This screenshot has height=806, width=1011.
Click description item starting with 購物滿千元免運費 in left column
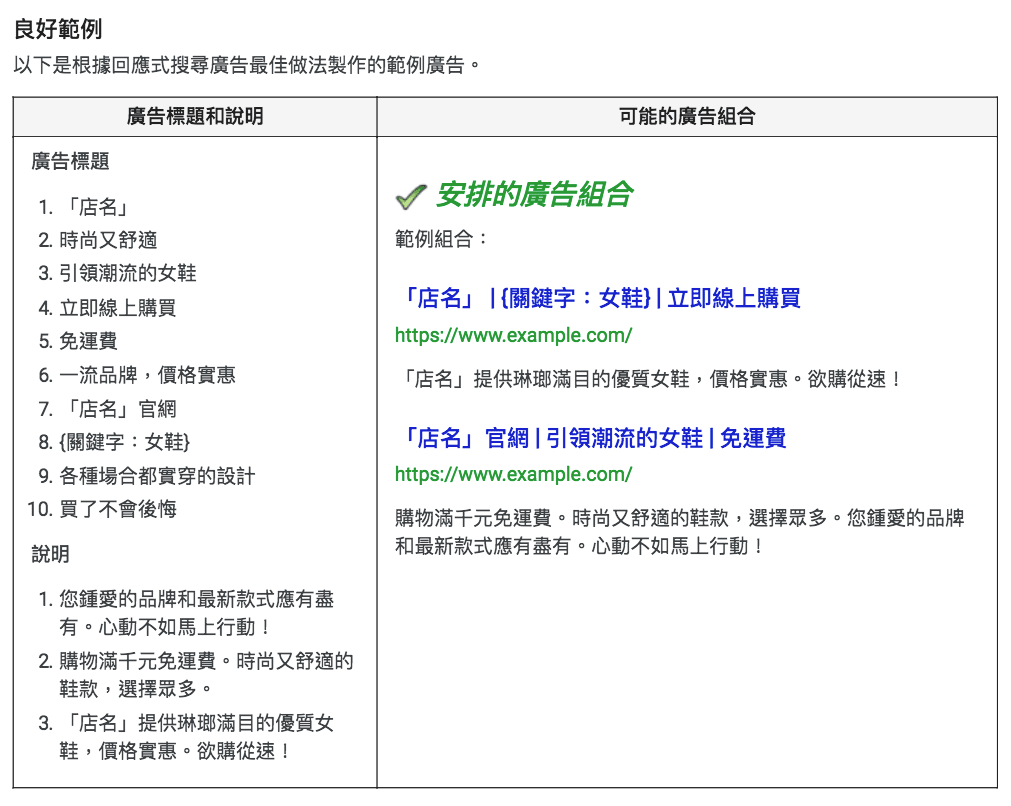[206, 662]
